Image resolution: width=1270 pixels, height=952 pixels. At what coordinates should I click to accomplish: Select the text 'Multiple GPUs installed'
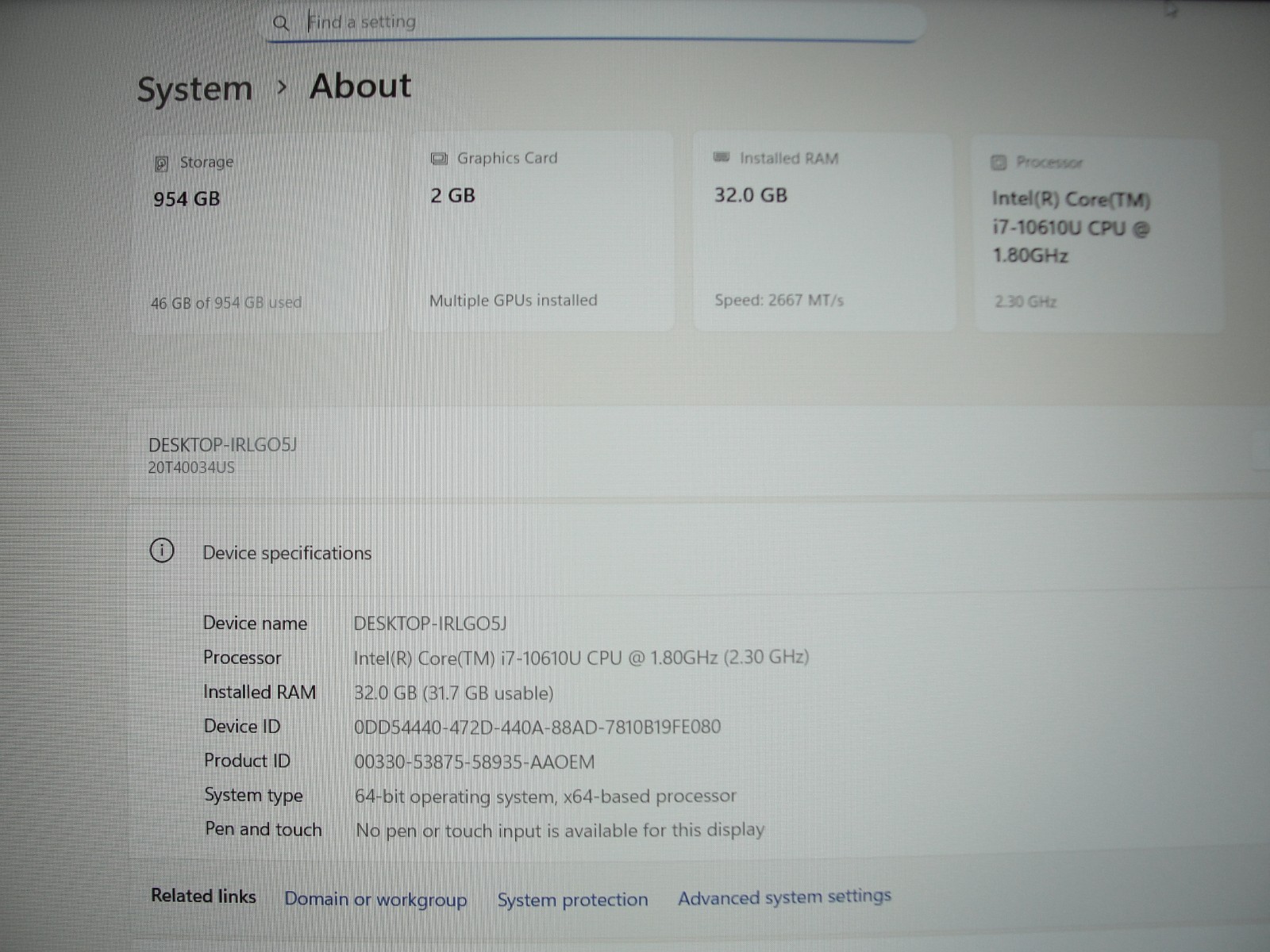(513, 301)
